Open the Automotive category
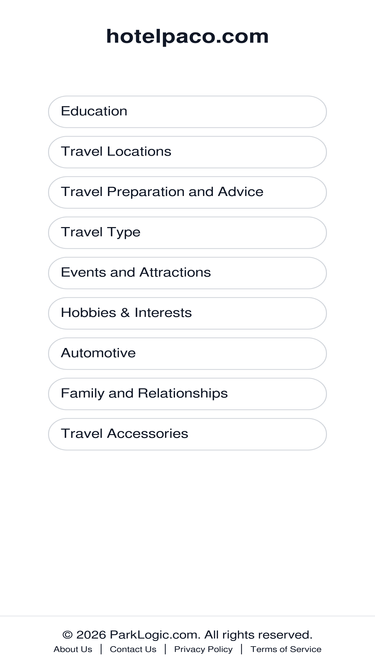This screenshot has height=667, width=375. (x=187, y=353)
